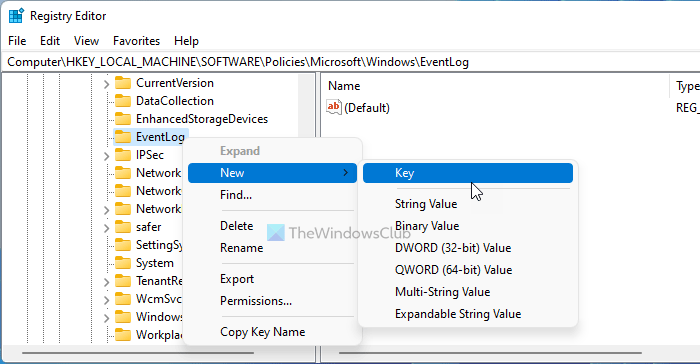Viewport: 700px width, 364px height.
Task: Open the Favorites menu
Action: click(136, 41)
